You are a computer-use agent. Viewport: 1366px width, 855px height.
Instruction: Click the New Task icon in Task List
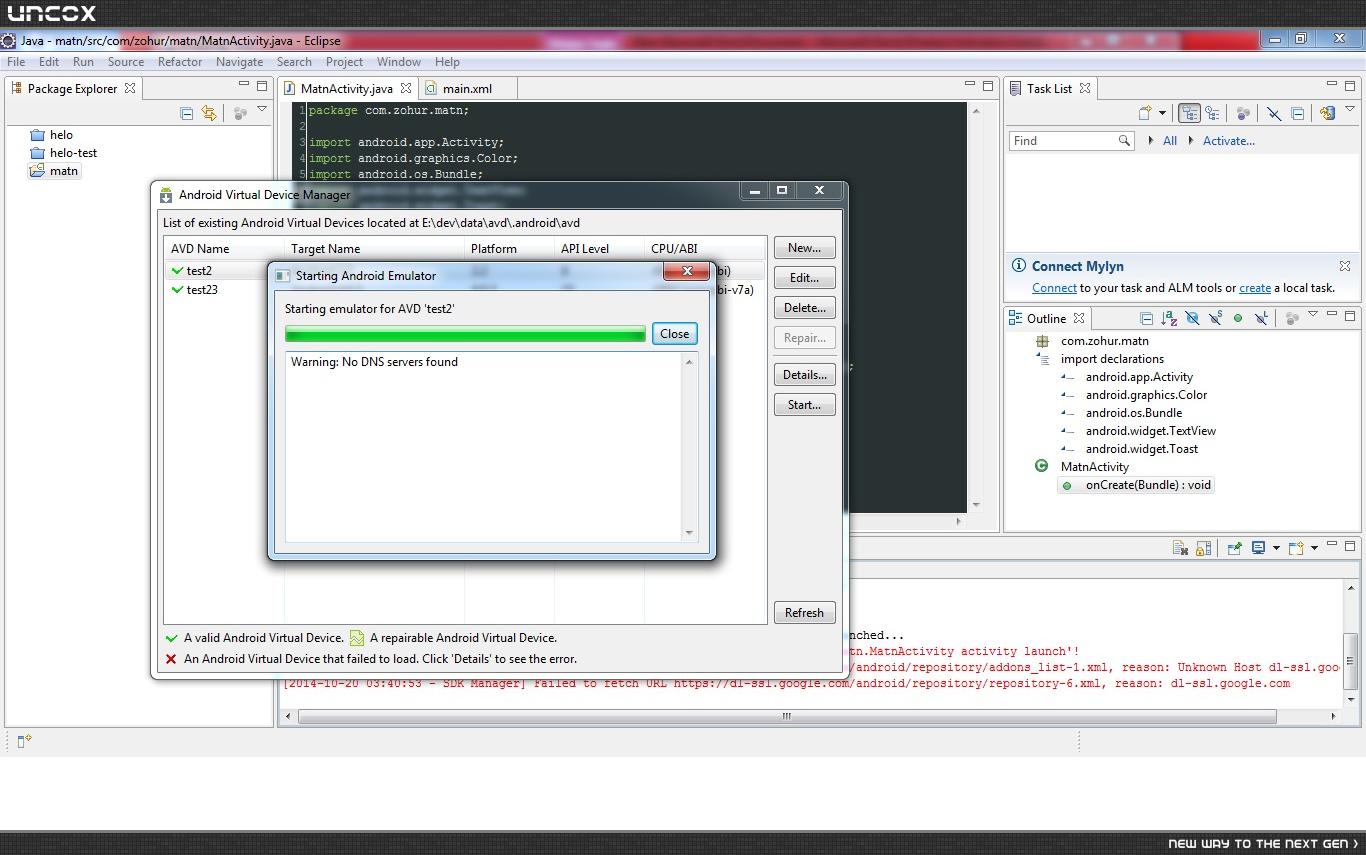(x=1145, y=113)
